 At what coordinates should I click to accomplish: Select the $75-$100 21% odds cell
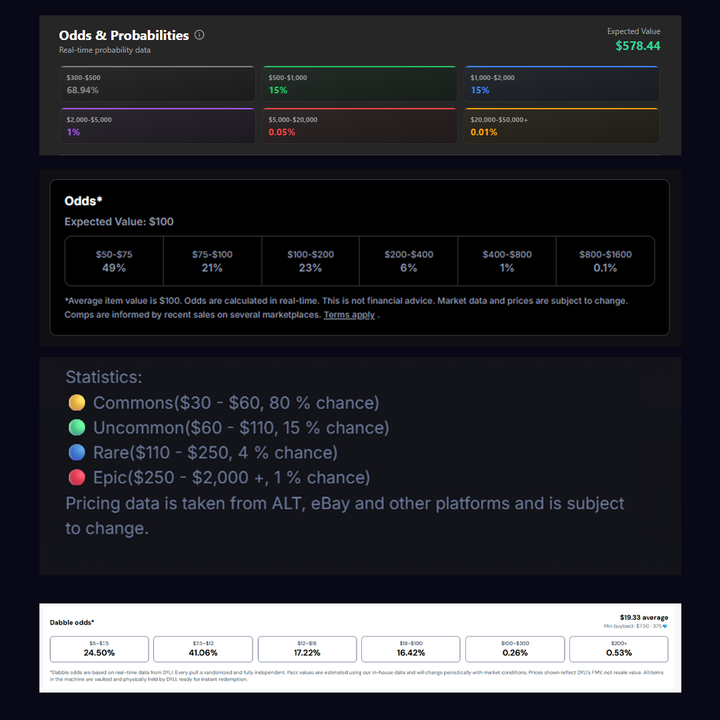(212, 261)
